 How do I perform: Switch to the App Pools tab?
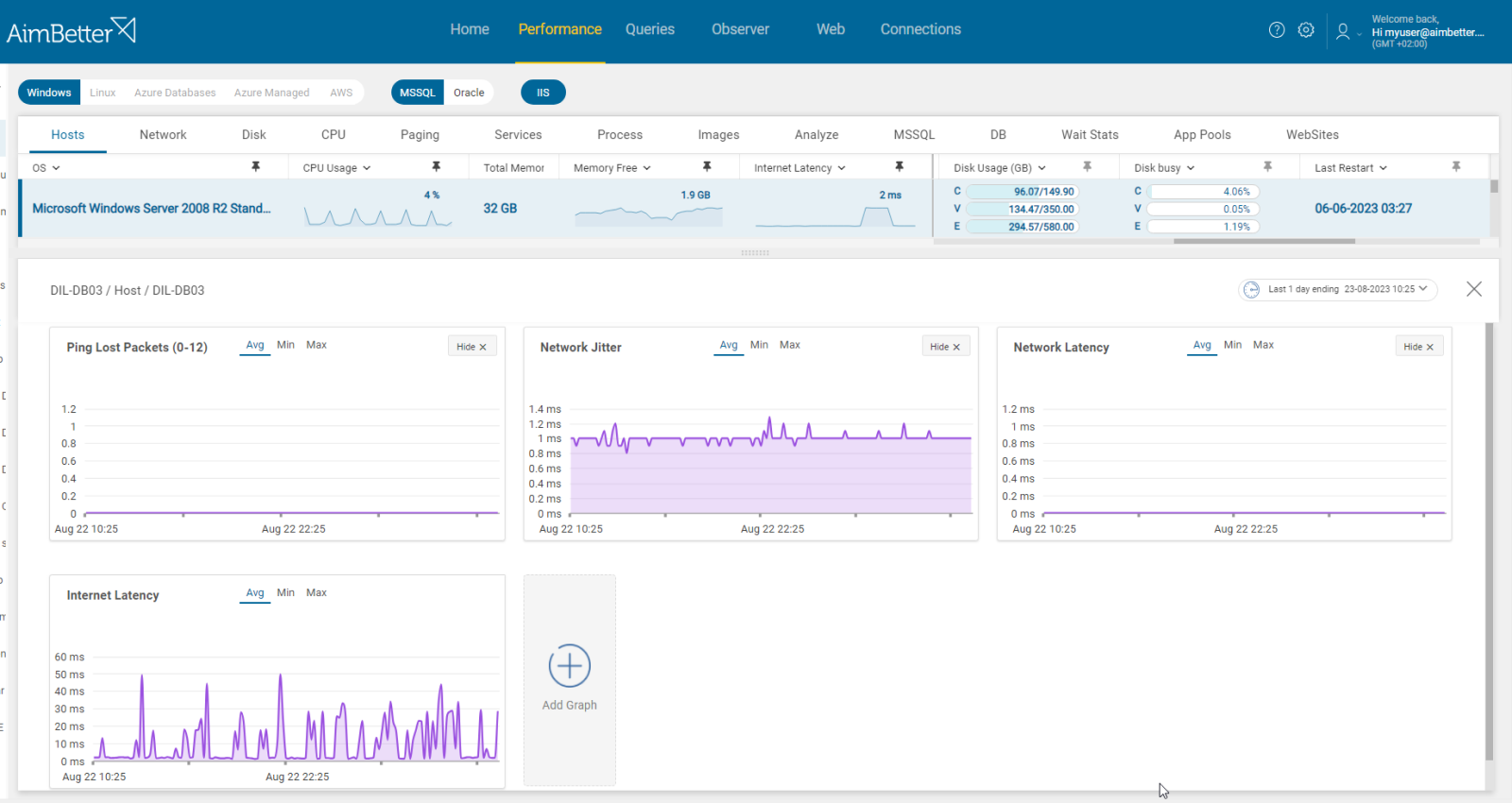(x=1202, y=135)
